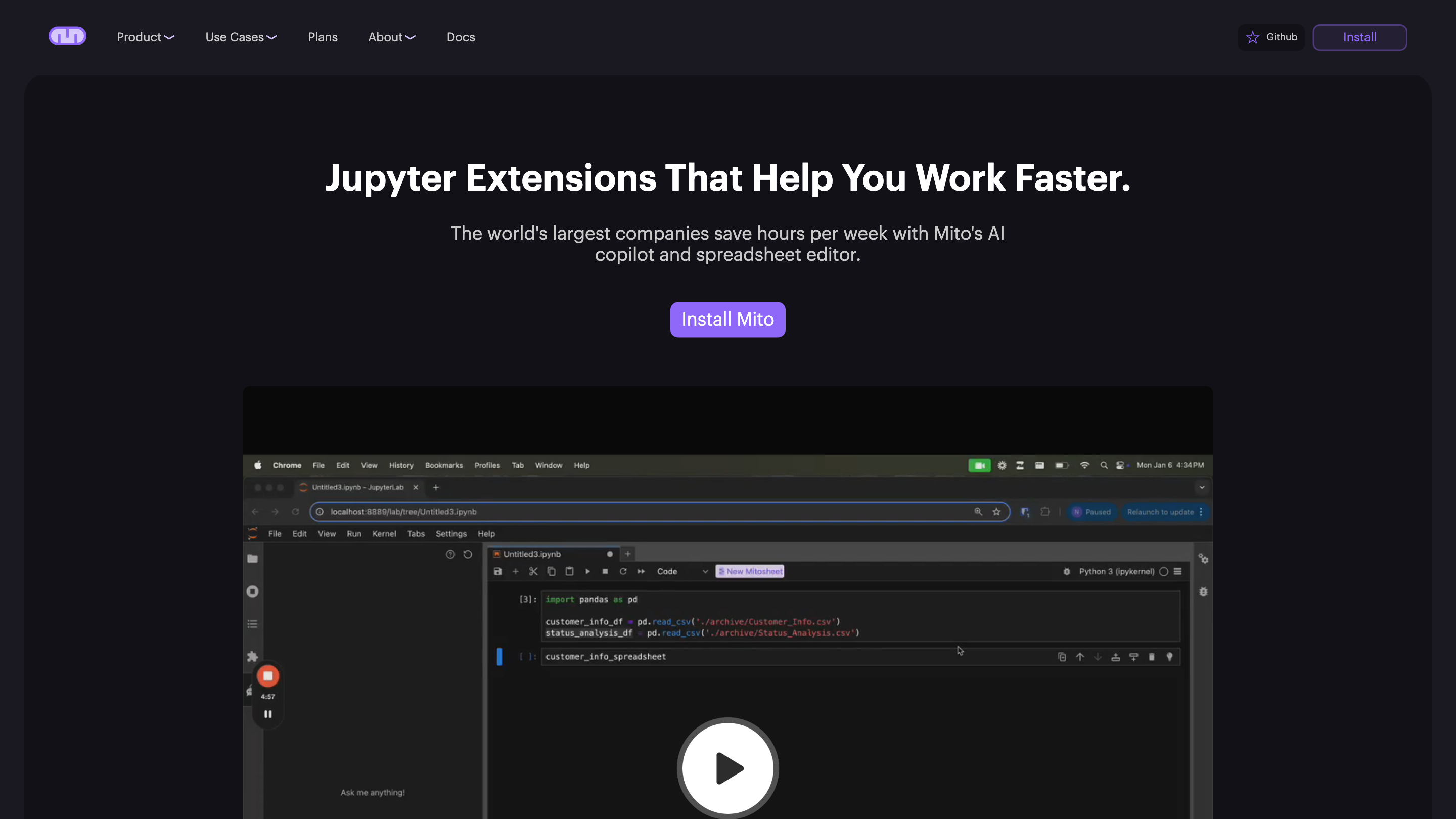1456x819 pixels.
Task: Click the kernel status circle indicator
Action: point(1164,571)
